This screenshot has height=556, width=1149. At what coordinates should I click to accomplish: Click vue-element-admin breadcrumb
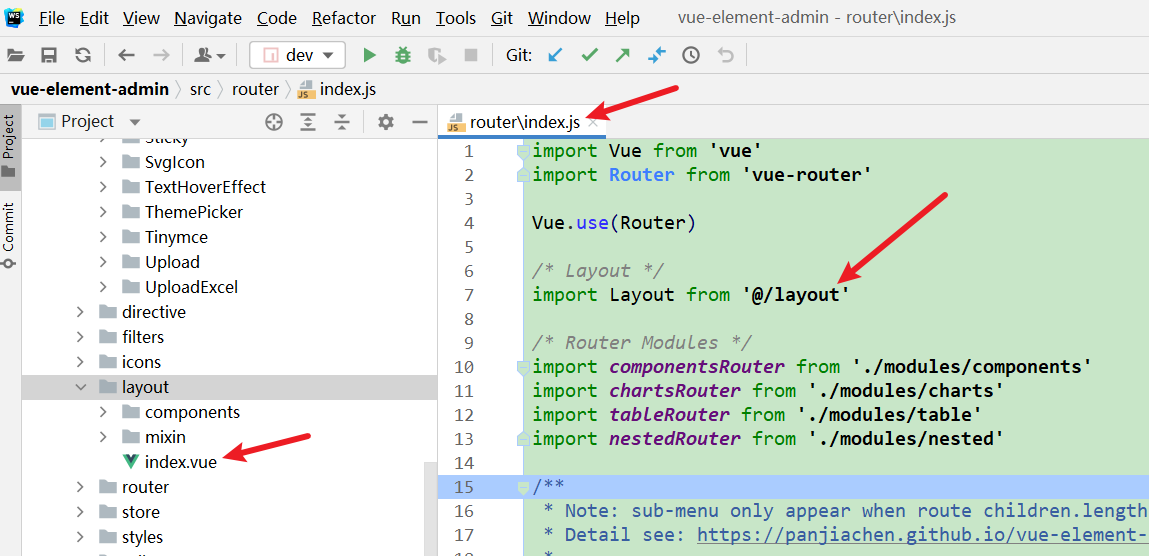(x=89, y=89)
